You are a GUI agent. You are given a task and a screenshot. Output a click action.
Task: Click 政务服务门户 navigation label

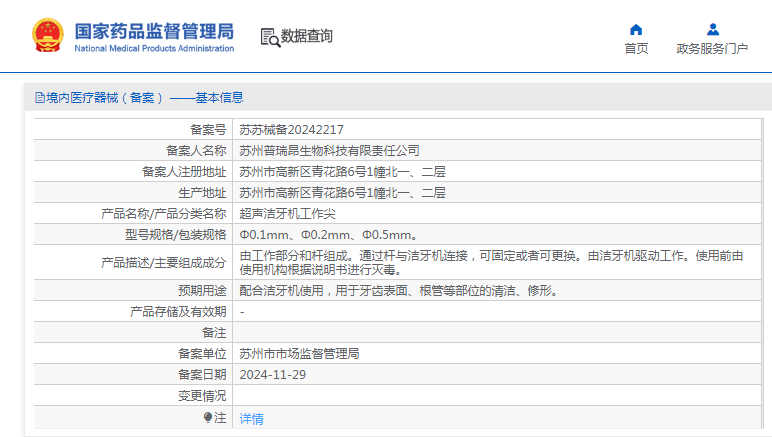(712, 48)
